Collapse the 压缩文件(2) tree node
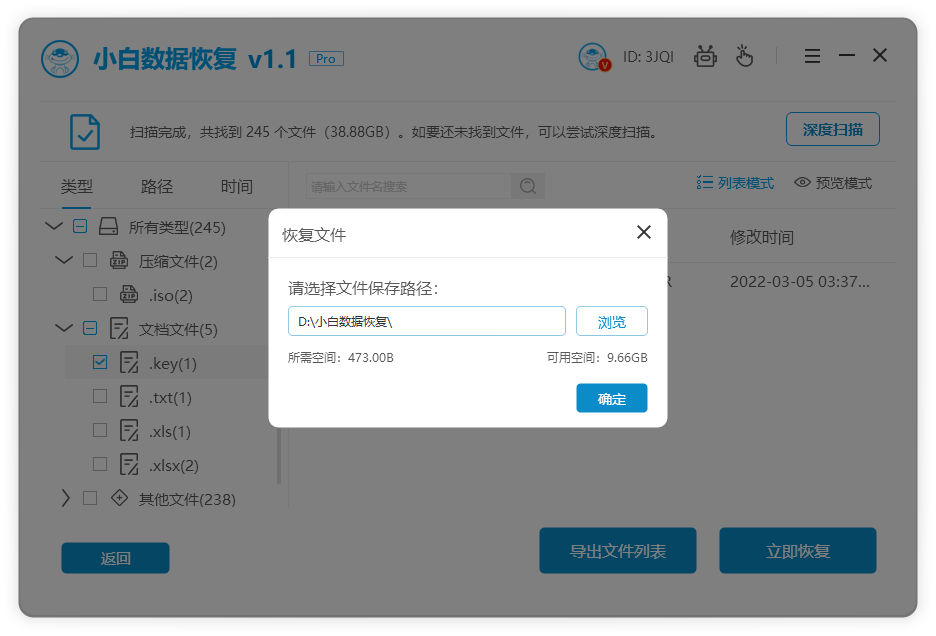Viewport: 936px width, 636px height. pos(64,260)
